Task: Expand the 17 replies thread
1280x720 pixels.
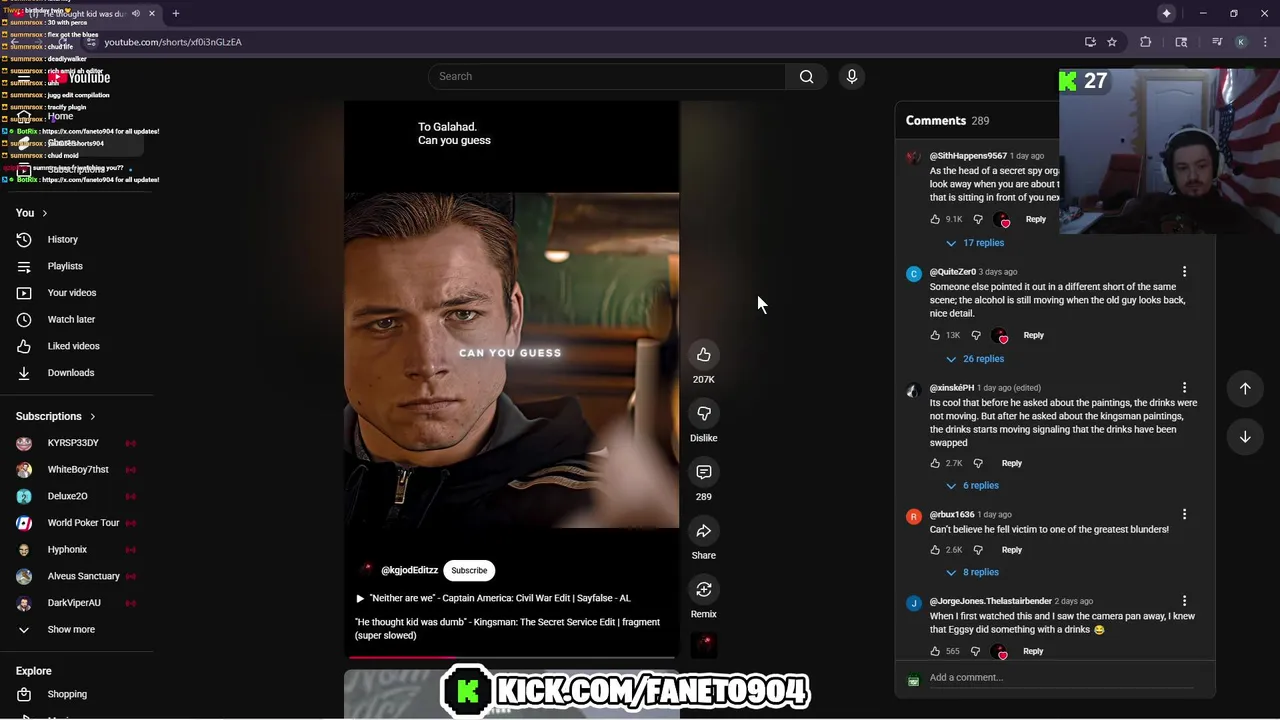Action: click(975, 243)
